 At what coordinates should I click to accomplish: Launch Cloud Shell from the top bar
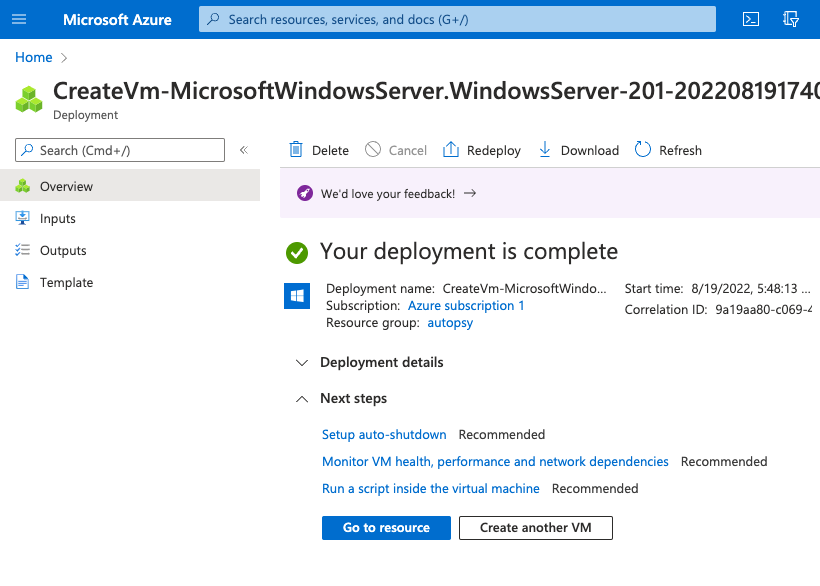tap(751, 19)
